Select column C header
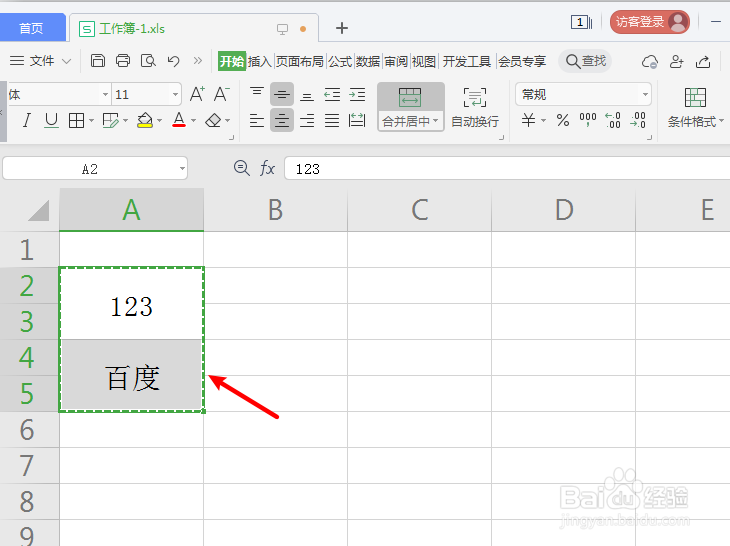This screenshot has height=546, width=730. coord(419,209)
